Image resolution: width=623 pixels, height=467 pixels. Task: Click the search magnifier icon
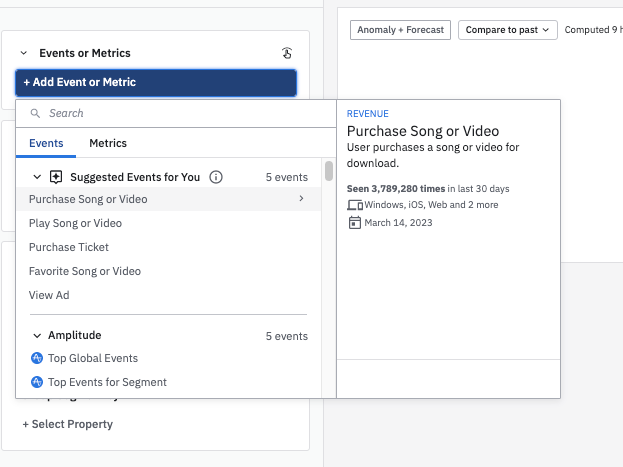click(35, 114)
